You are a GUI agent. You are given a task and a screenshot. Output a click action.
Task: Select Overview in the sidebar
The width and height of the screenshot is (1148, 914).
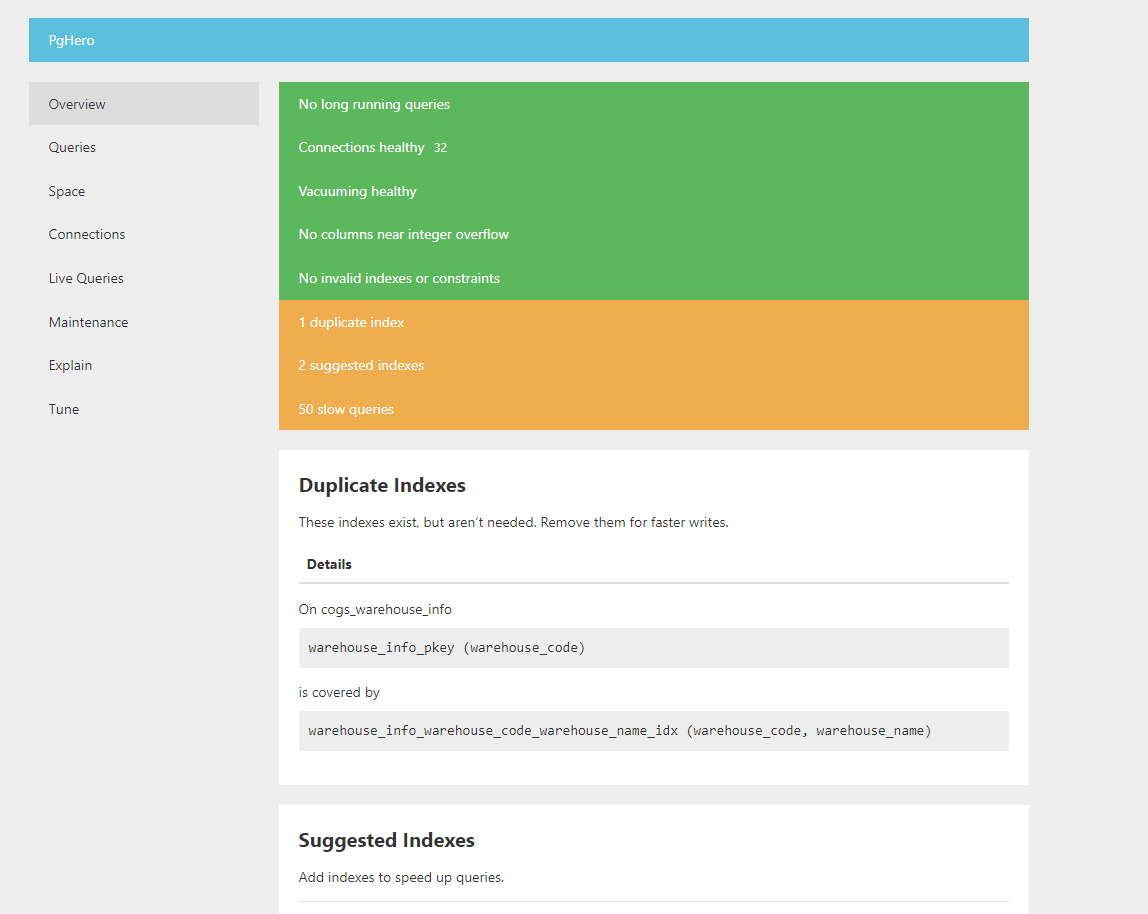point(77,103)
